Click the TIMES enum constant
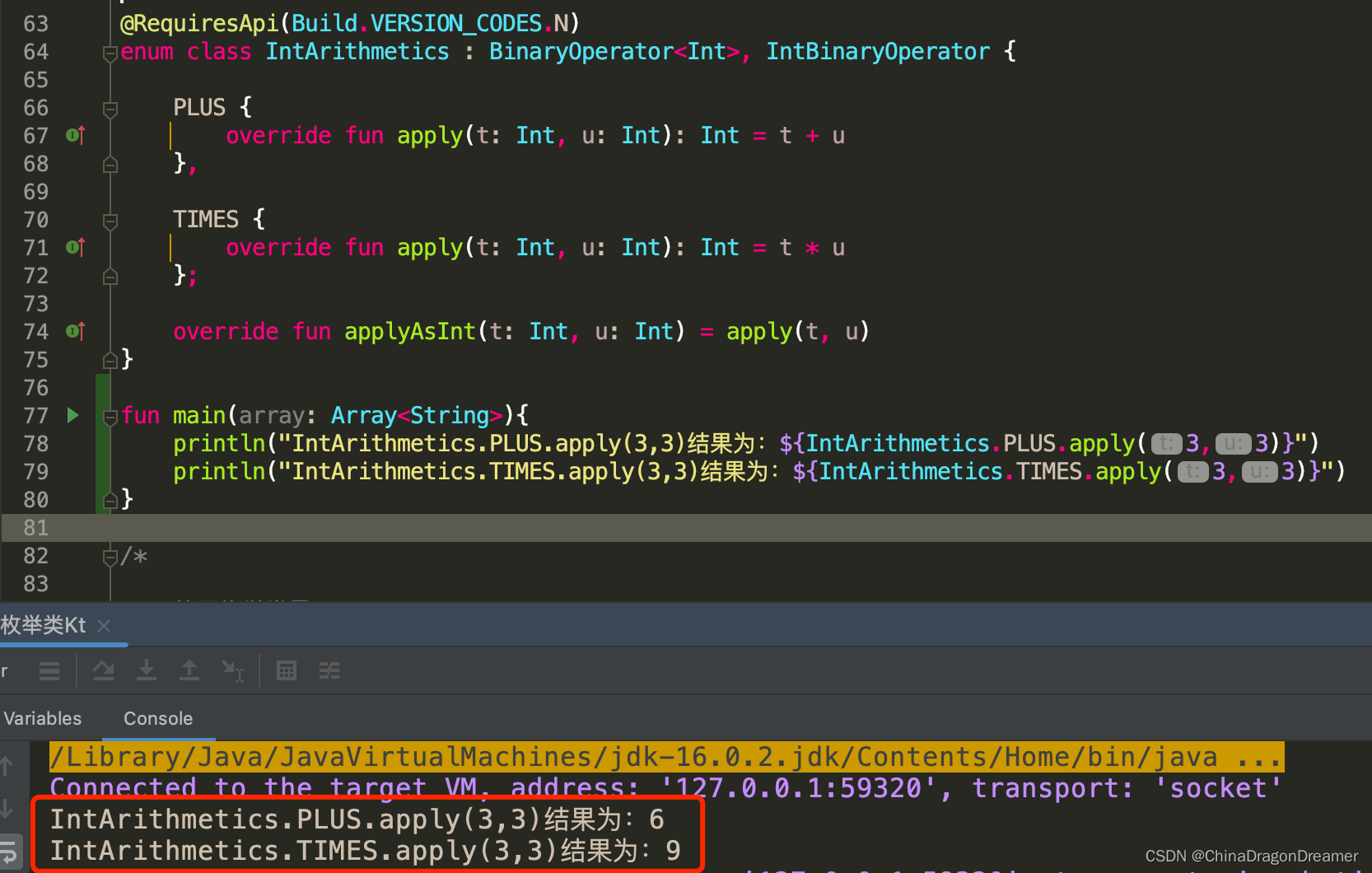1372x873 pixels. point(206,219)
